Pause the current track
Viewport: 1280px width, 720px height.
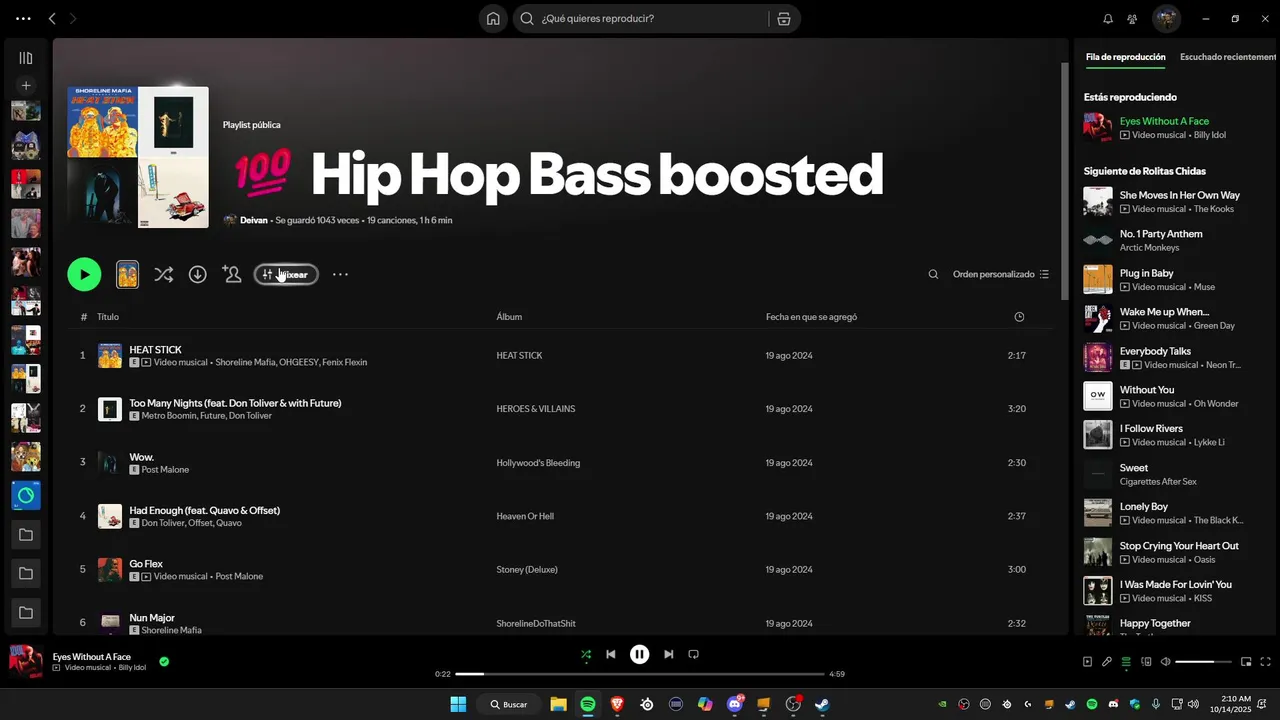(x=639, y=654)
